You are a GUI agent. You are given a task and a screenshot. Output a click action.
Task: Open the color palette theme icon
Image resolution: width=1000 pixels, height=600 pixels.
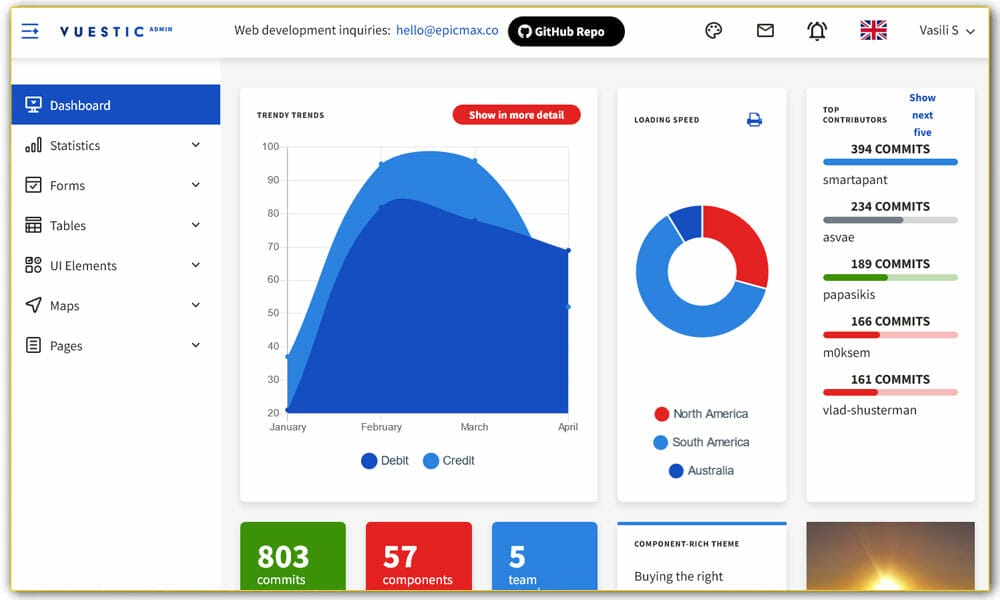pyautogui.click(x=713, y=31)
